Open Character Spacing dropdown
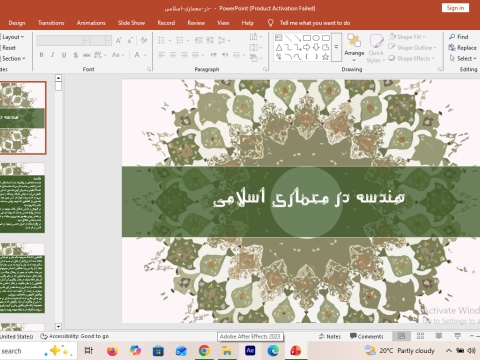Image resolution: width=480 pixels, height=360 pixels. pyautogui.click(x=100, y=55)
